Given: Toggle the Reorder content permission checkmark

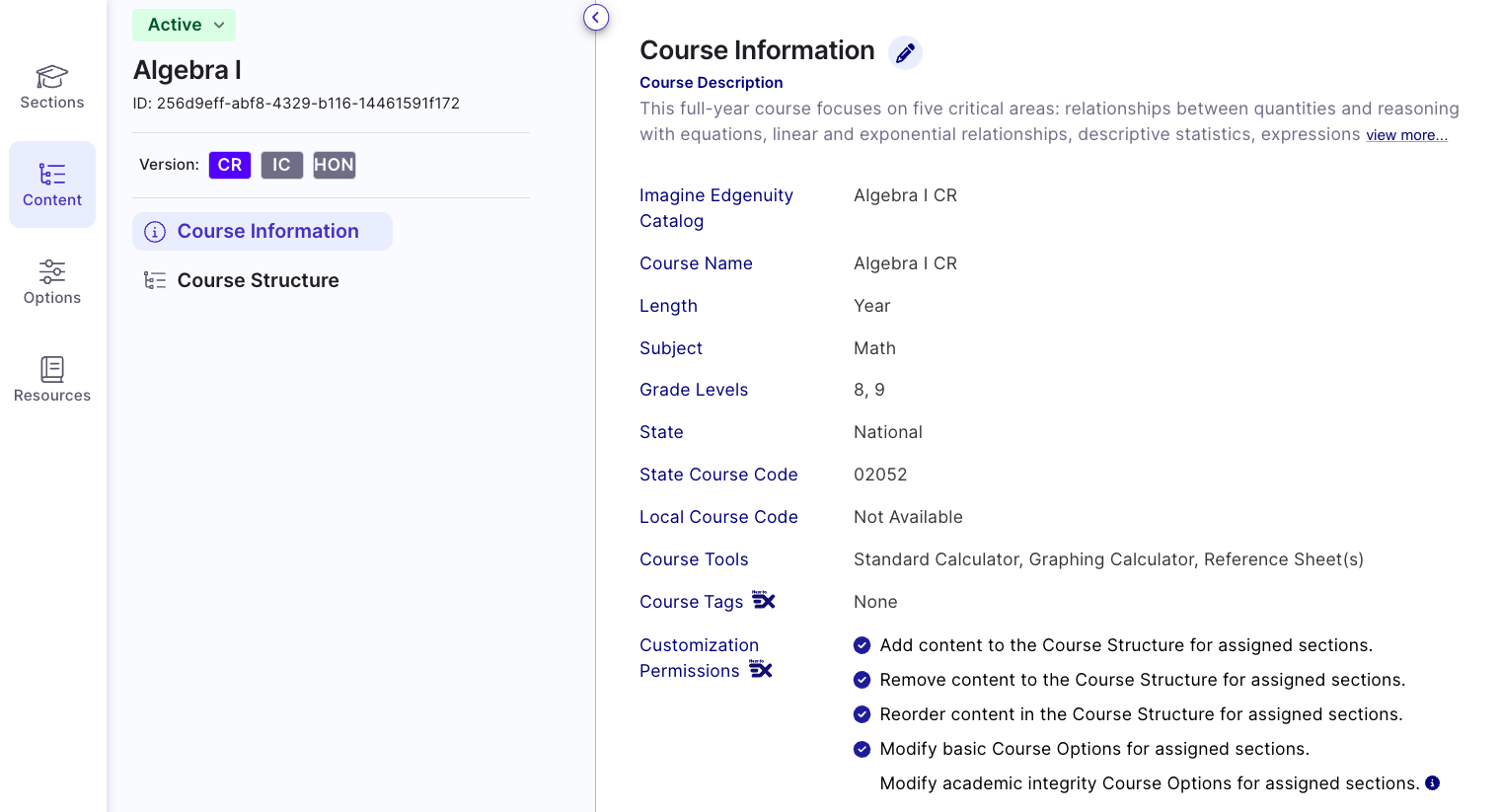Looking at the screenshot, I should (862, 714).
